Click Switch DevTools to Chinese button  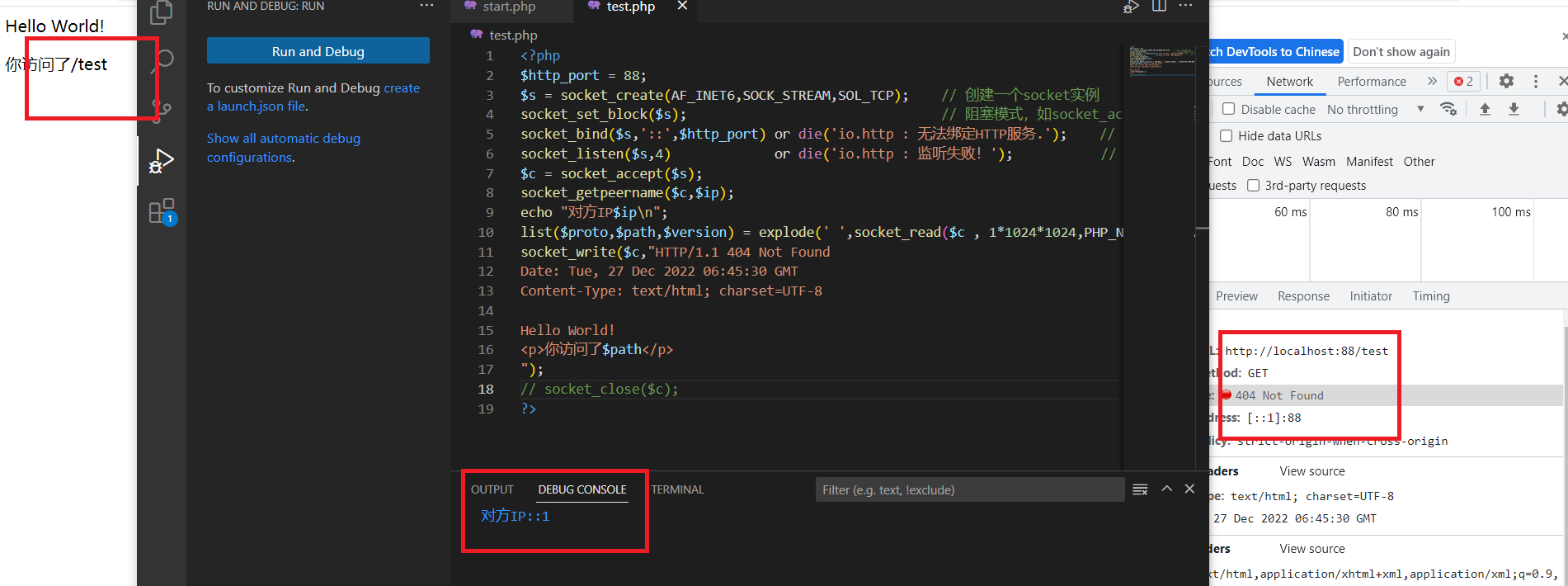point(1275,51)
